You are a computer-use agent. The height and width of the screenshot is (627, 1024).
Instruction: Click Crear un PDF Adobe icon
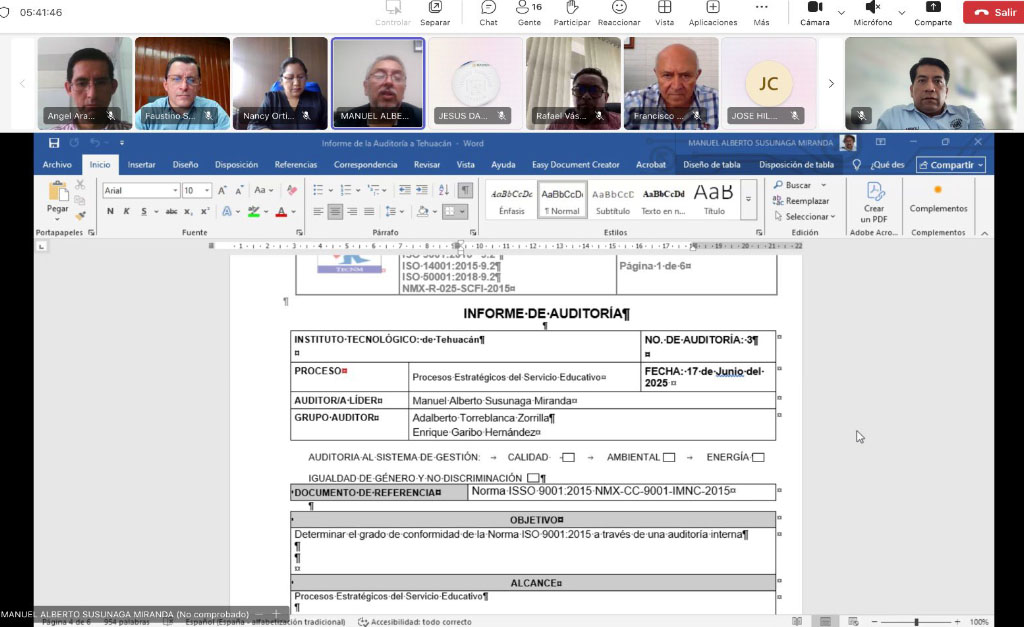[x=874, y=202]
